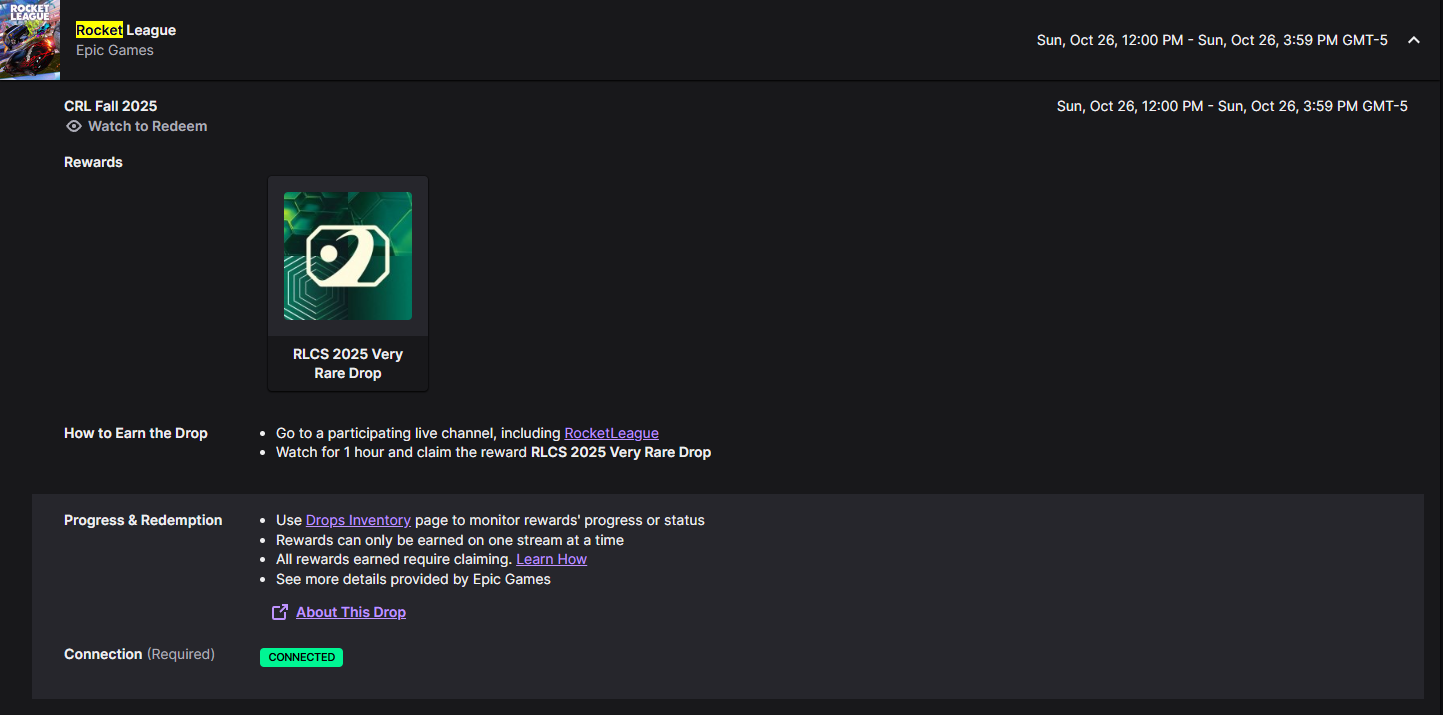Image resolution: width=1443 pixels, height=715 pixels.
Task: Click the green CONNECTED status badge
Action: point(301,657)
